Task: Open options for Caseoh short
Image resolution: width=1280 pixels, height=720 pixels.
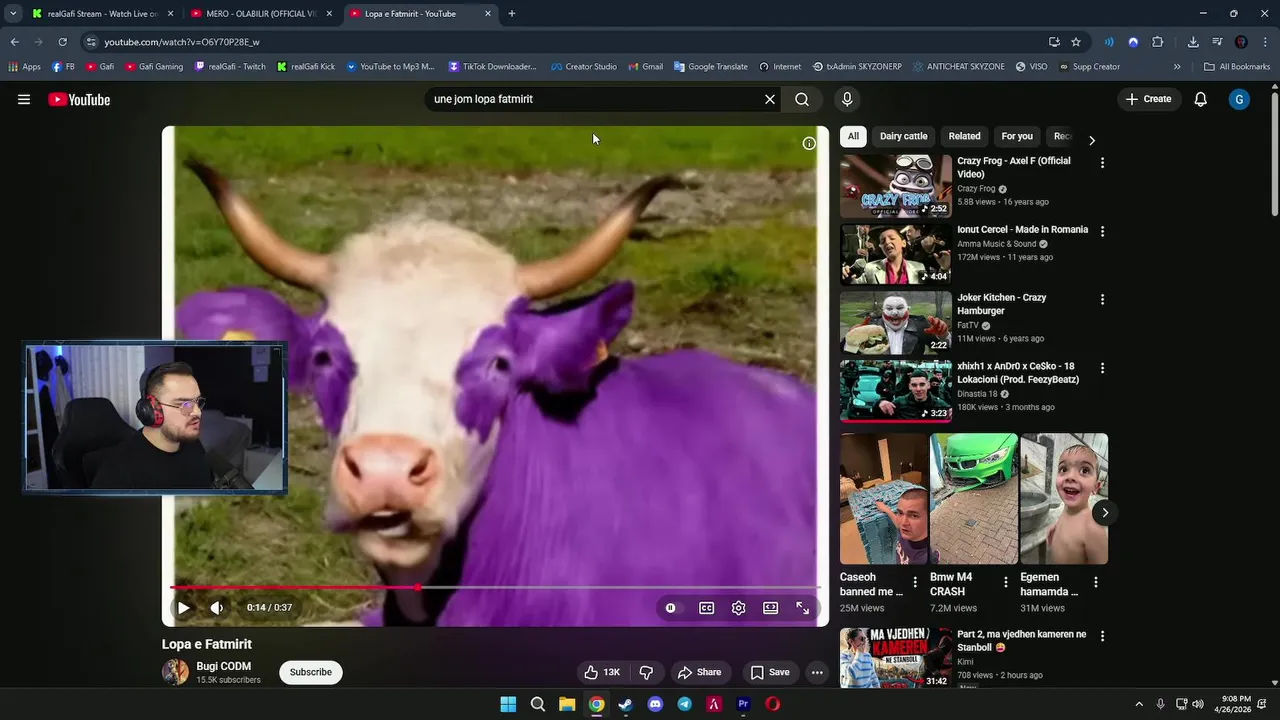Action: pos(915,582)
